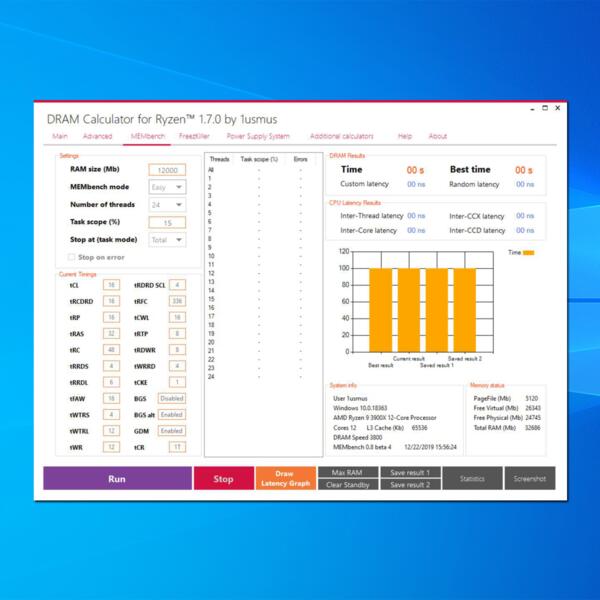Click the tRTP timing value field
The image size is (600, 600).
(177, 333)
